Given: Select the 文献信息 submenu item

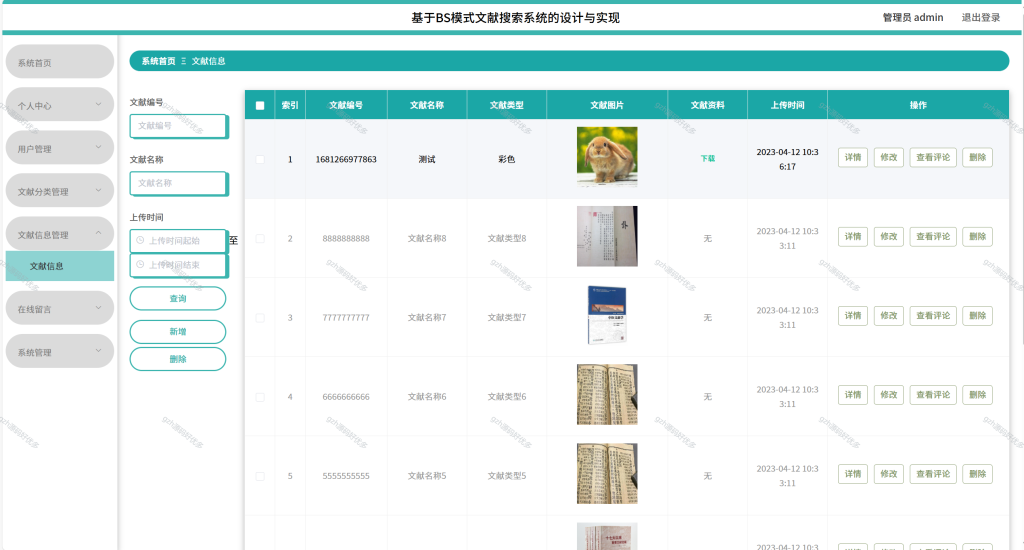Looking at the screenshot, I should 60,266.
